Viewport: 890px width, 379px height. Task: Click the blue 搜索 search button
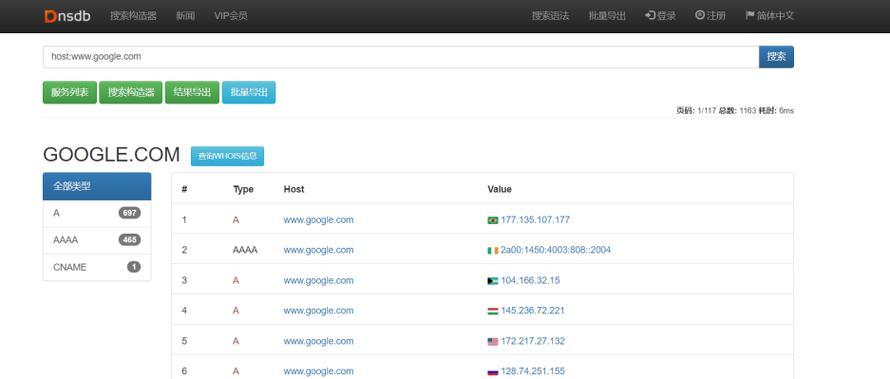pyautogui.click(x=776, y=57)
